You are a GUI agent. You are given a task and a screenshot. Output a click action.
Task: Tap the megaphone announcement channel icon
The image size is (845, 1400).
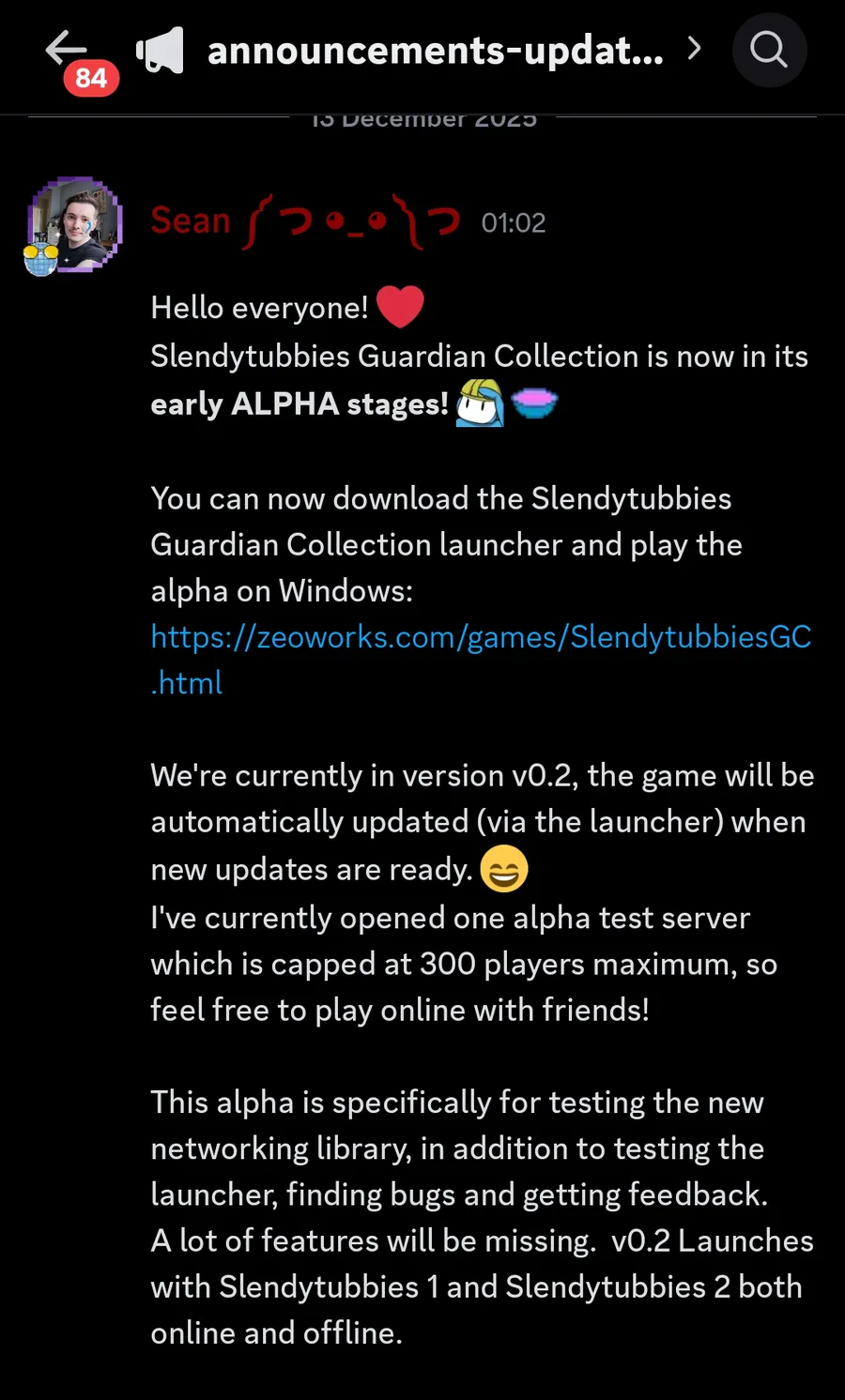coord(161,50)
